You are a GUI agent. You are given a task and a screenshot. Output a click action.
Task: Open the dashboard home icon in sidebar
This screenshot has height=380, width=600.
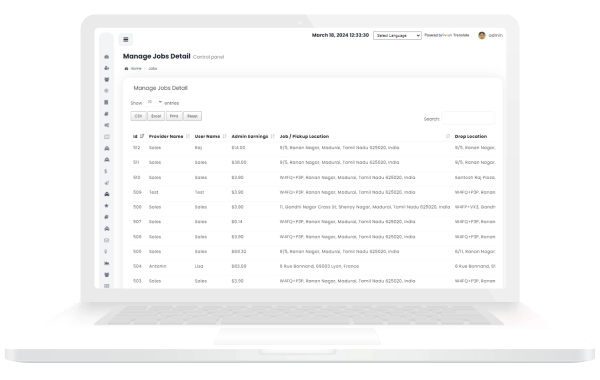click(x=107, y=57)
